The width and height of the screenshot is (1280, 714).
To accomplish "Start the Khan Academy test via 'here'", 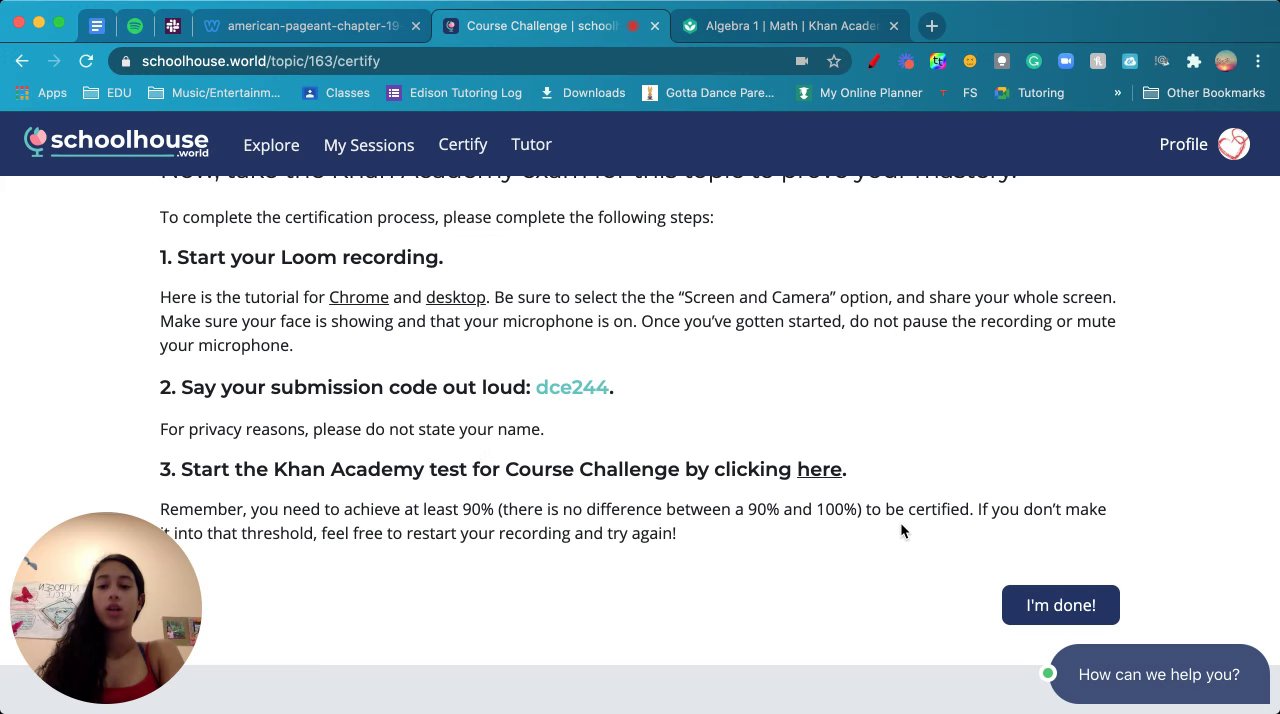I will tap(819, 469).
